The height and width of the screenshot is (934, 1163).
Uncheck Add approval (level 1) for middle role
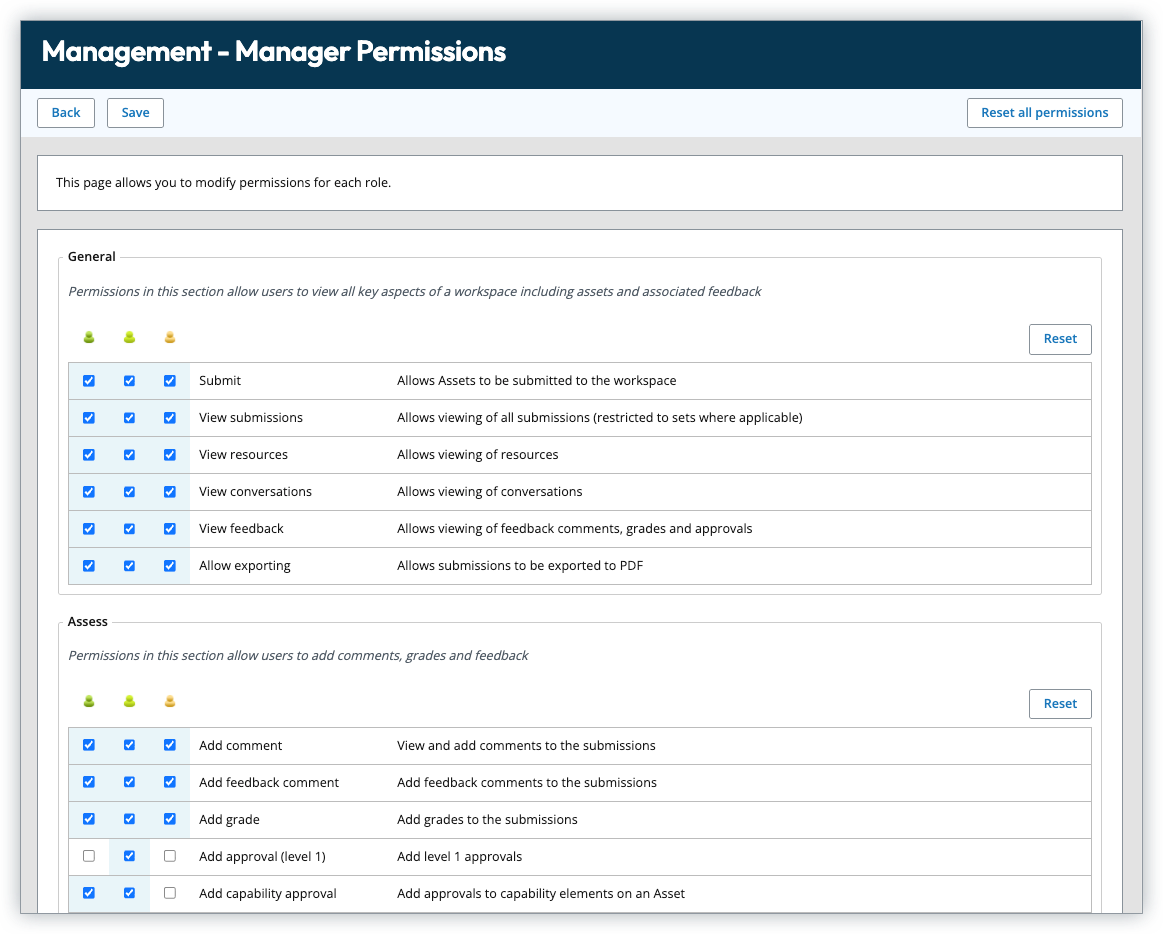point(129,856)
